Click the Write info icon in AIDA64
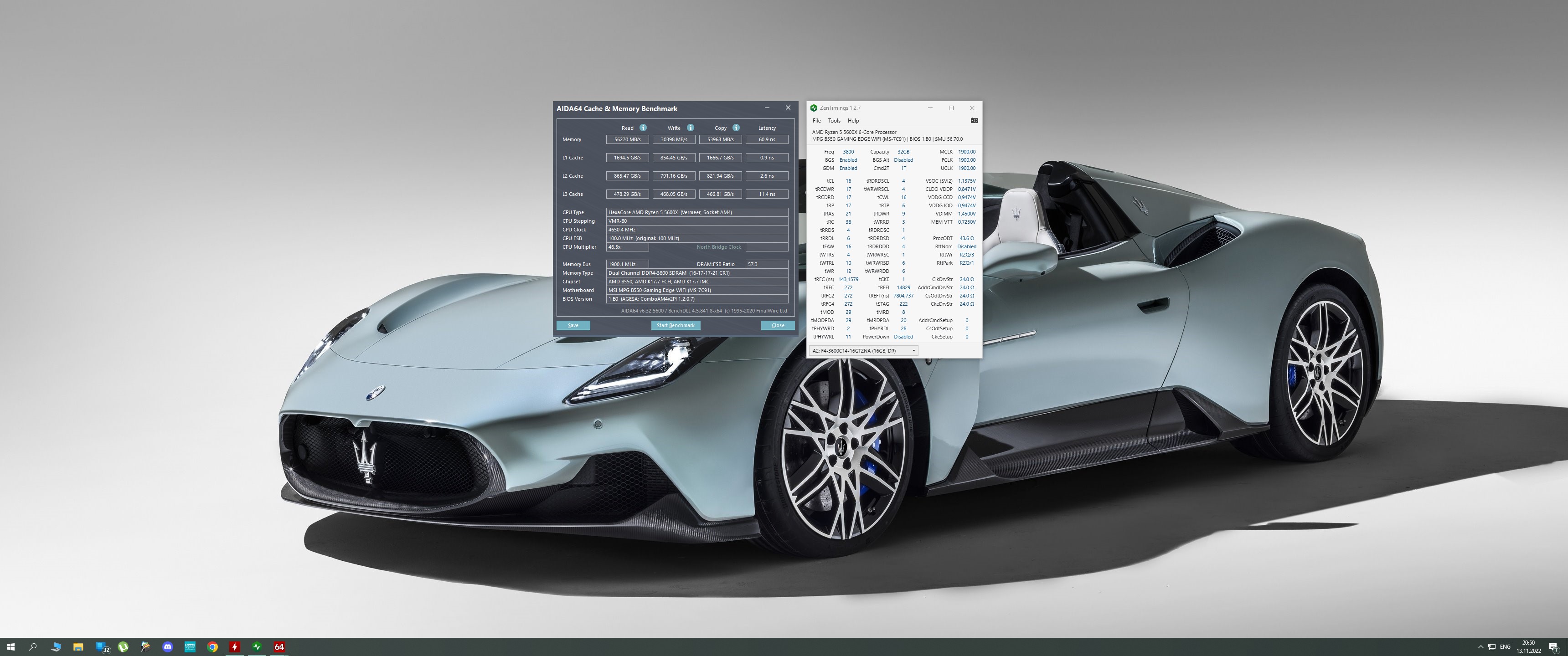Viewport: 1568px width, 656px height. coord(690,128)
